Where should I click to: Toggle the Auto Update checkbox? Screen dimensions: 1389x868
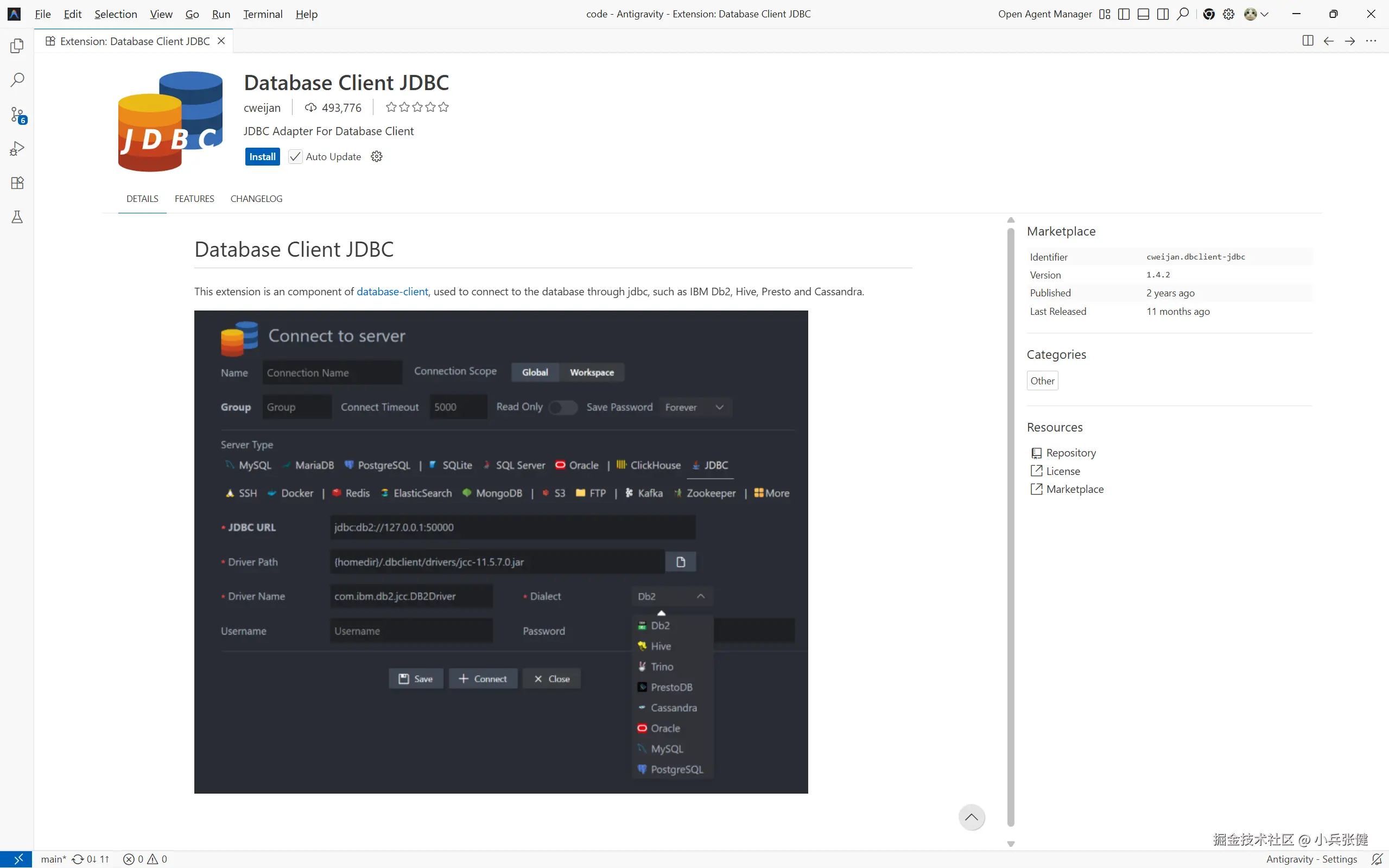[x=295, y=157]
